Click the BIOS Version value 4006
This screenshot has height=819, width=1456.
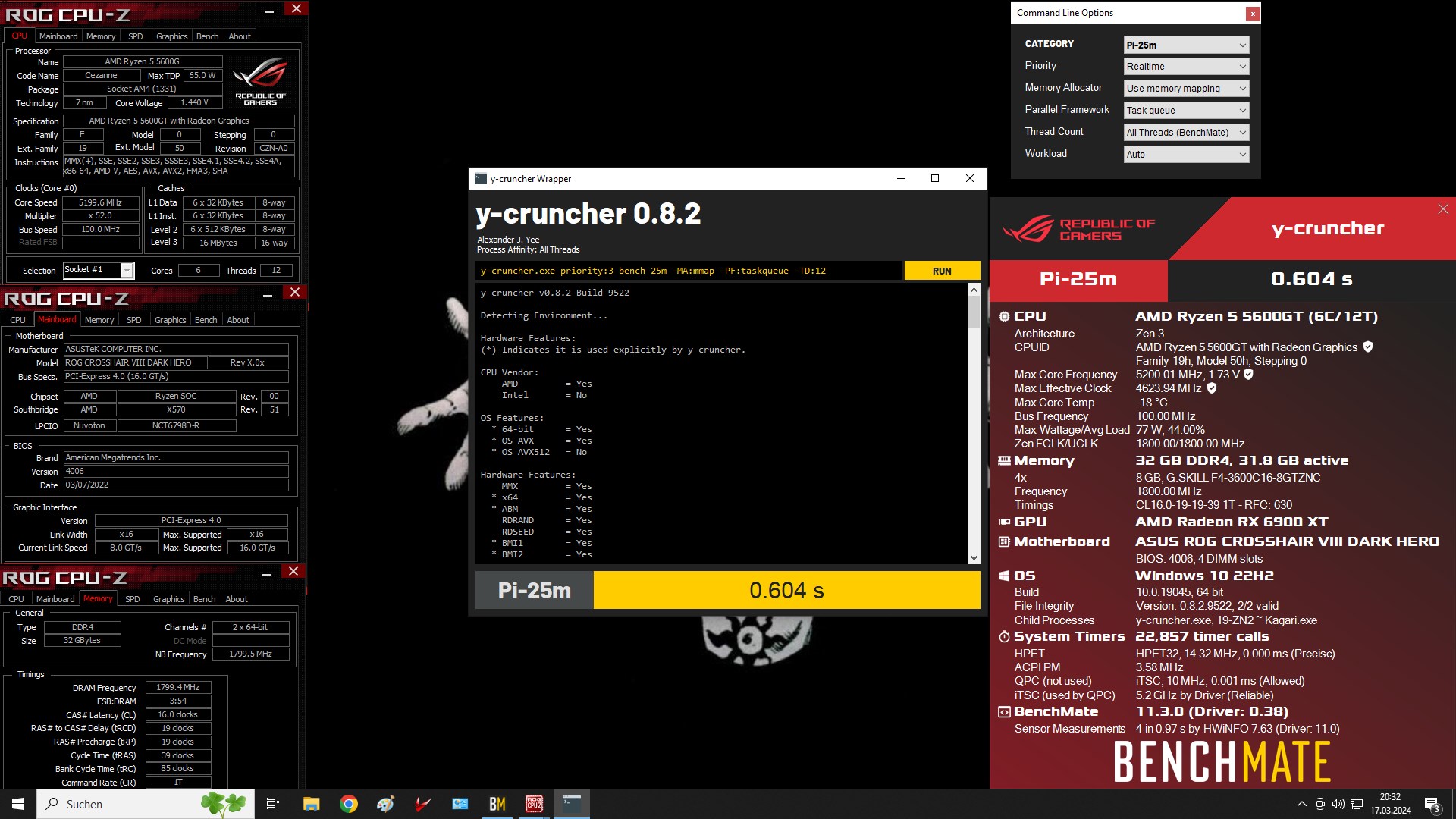176,472
